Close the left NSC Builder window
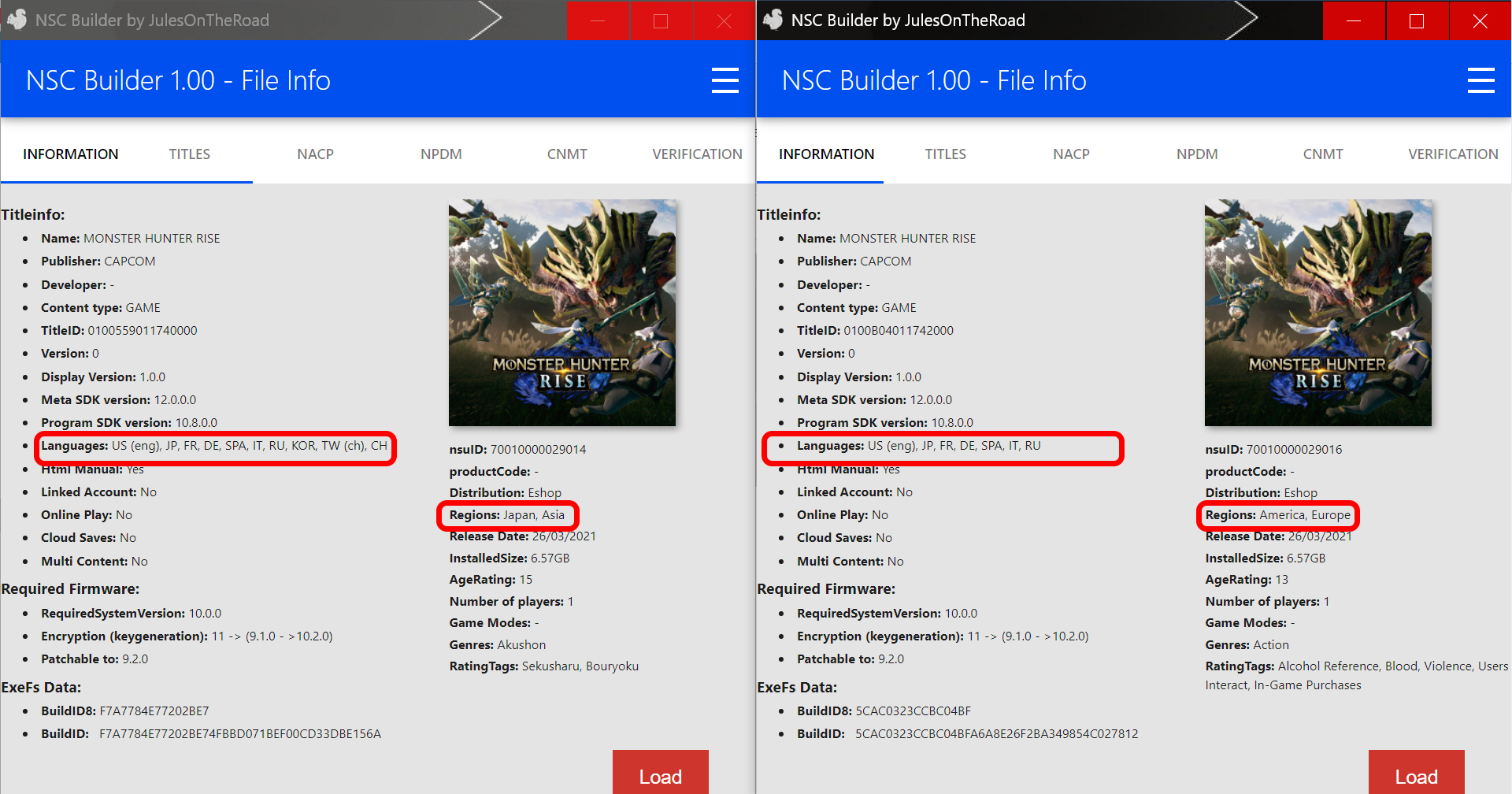1512x794 pixels. pyautogui.click(x=724, y=20)
